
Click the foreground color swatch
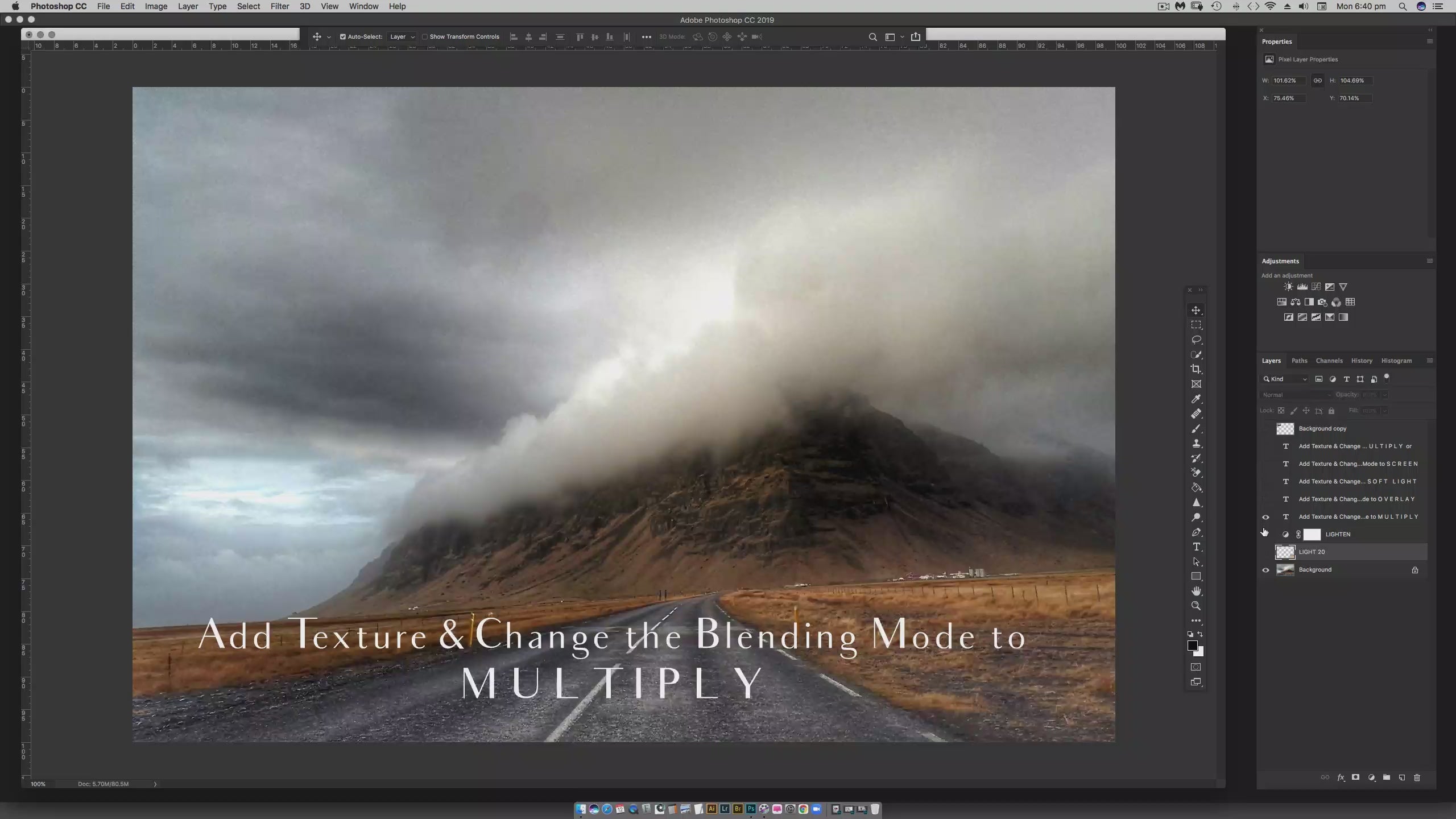1192,646
